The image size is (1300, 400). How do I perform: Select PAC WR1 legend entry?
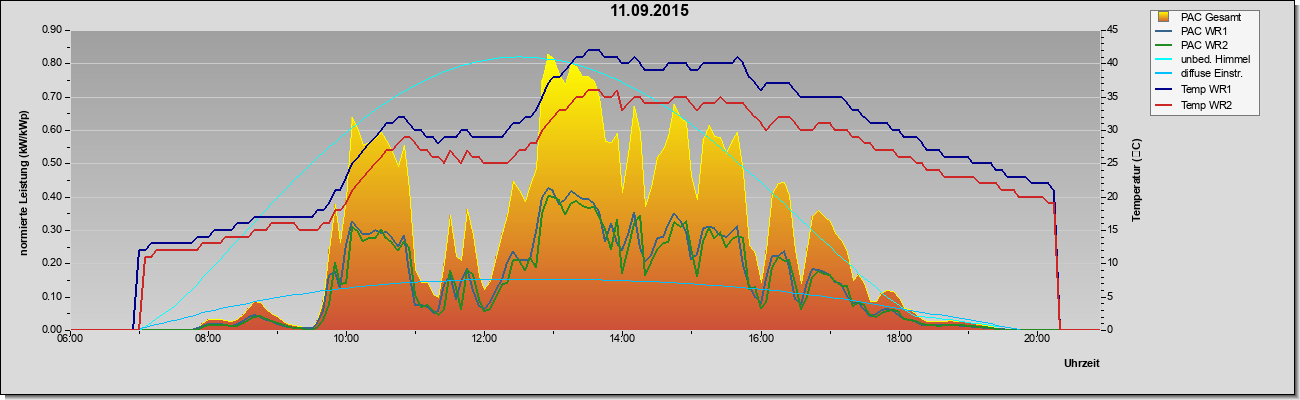click(x=1204, y=31)
